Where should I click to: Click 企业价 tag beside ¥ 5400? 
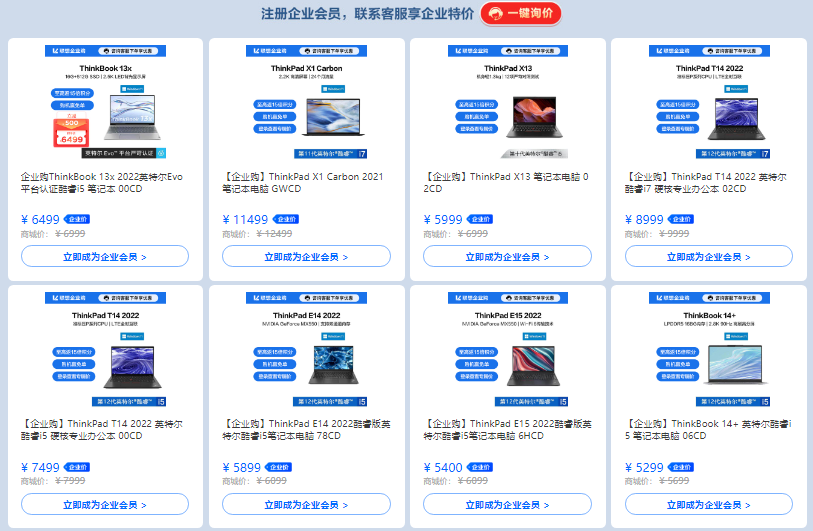tap(480, 467)
